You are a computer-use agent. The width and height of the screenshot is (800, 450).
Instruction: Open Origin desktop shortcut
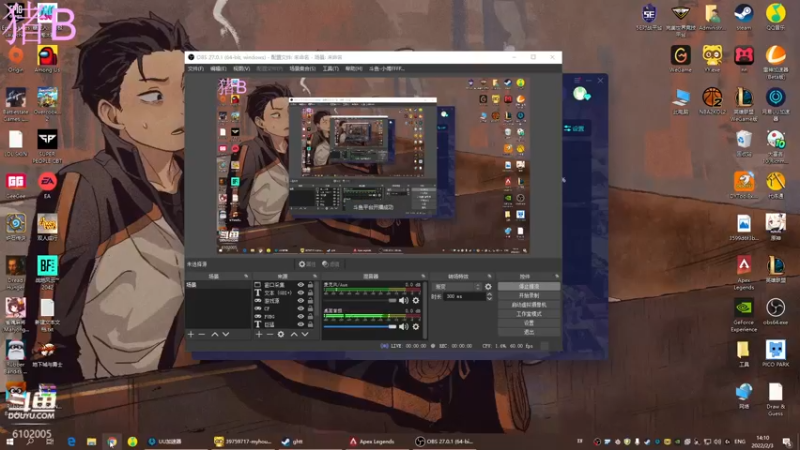(15, 60)
